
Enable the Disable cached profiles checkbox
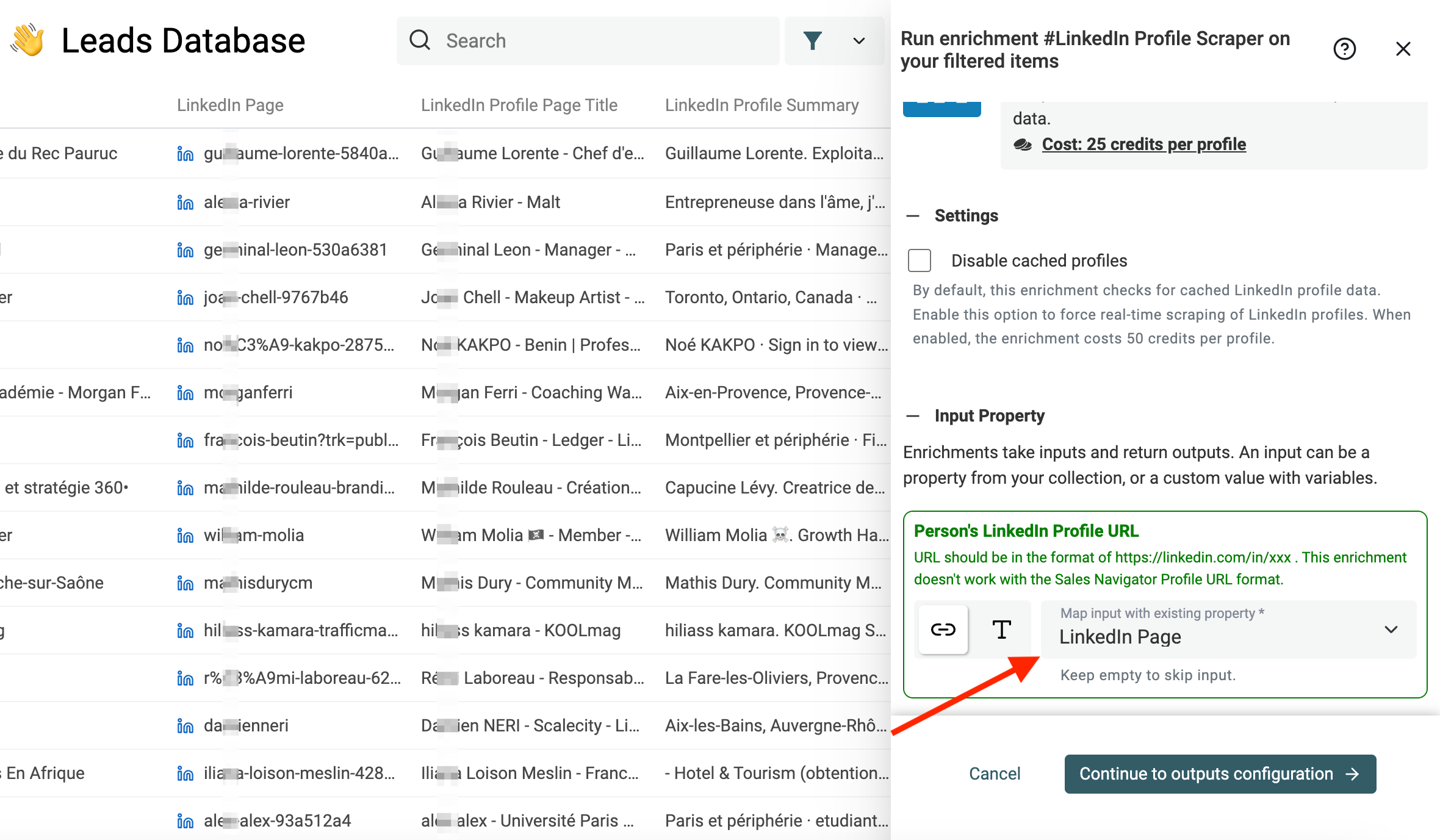(918, 261)
